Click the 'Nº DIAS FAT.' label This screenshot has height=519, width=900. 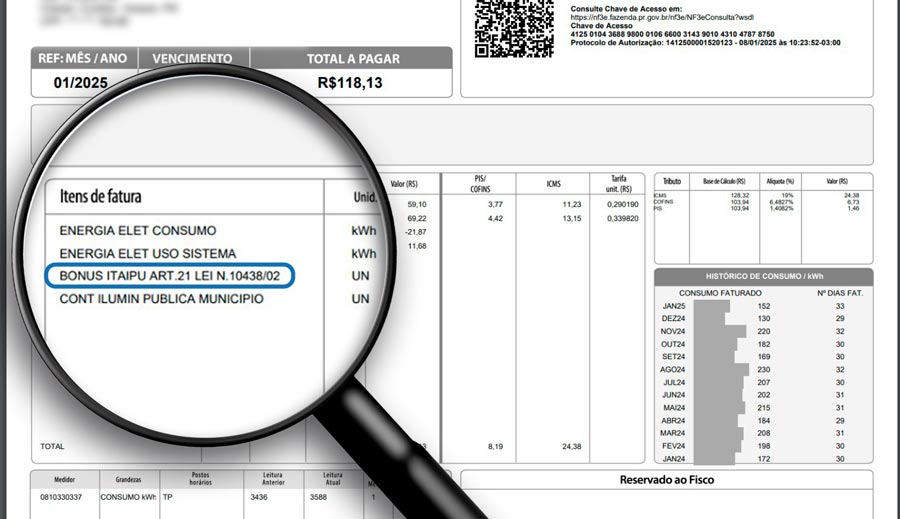(x=840, y=293)
